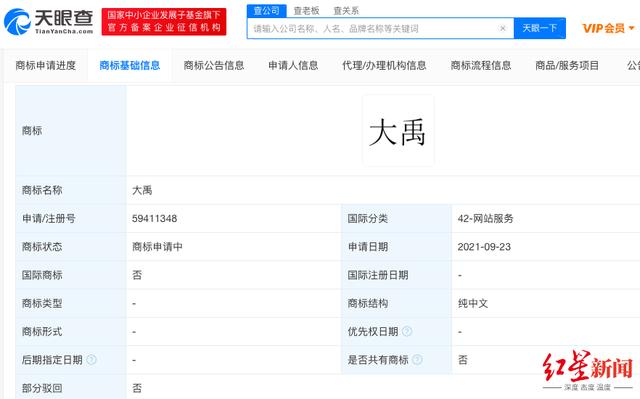The width and height of the screenshot is (640, 399).
Task: Click the TianYanCha logo
Action: point(49,21)
